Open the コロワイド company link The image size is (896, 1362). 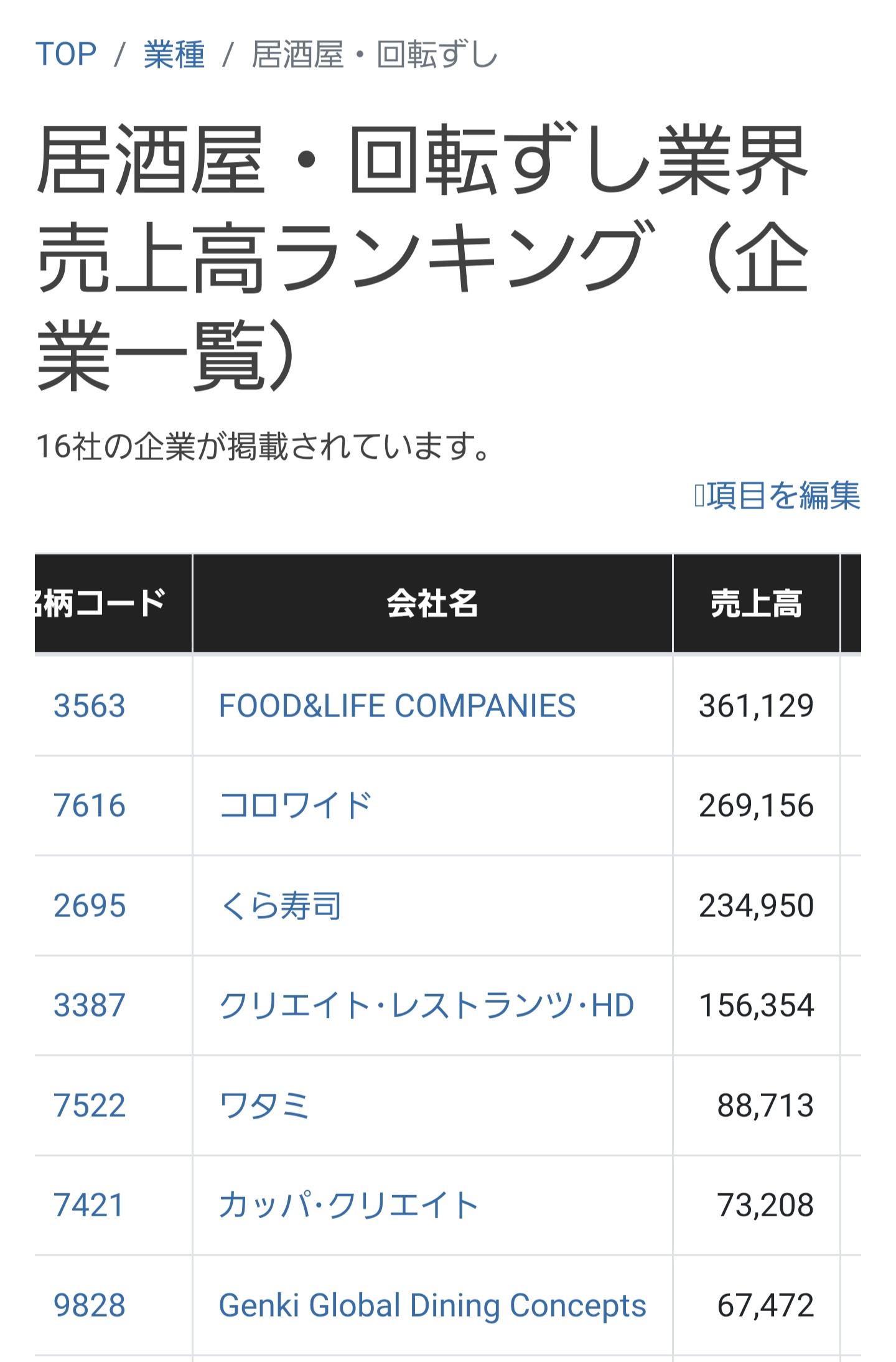[296, 805]
